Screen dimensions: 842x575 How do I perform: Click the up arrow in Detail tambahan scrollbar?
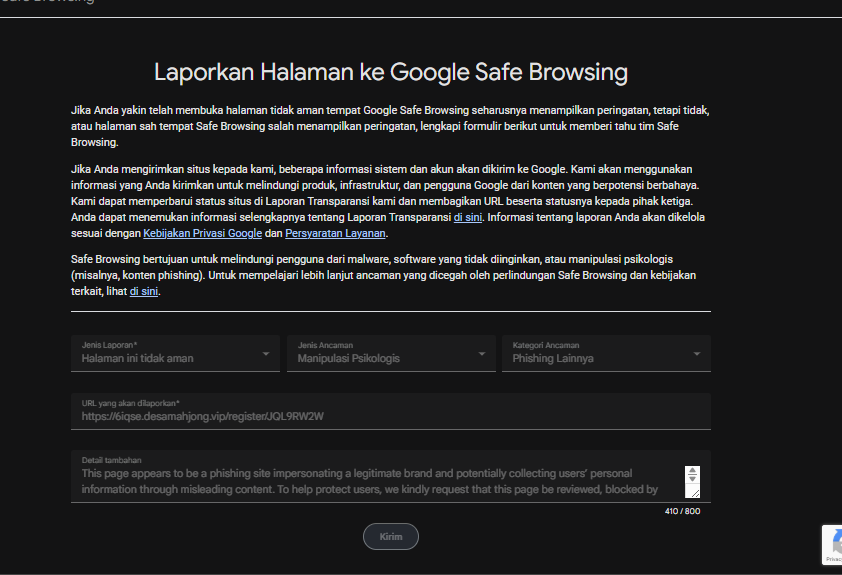[692, 471]
